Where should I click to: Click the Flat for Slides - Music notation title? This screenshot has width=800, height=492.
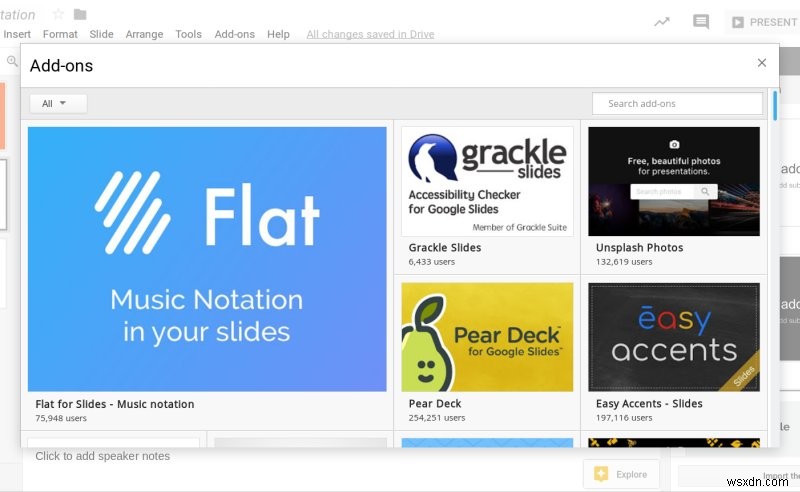click(x=115, y=404)
